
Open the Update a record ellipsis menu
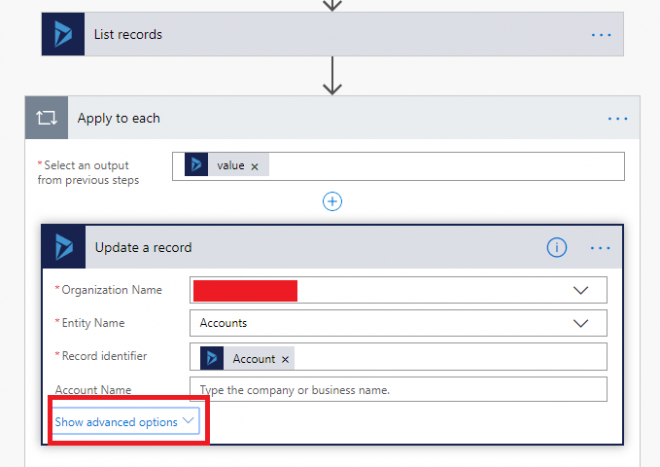point(600,248)
